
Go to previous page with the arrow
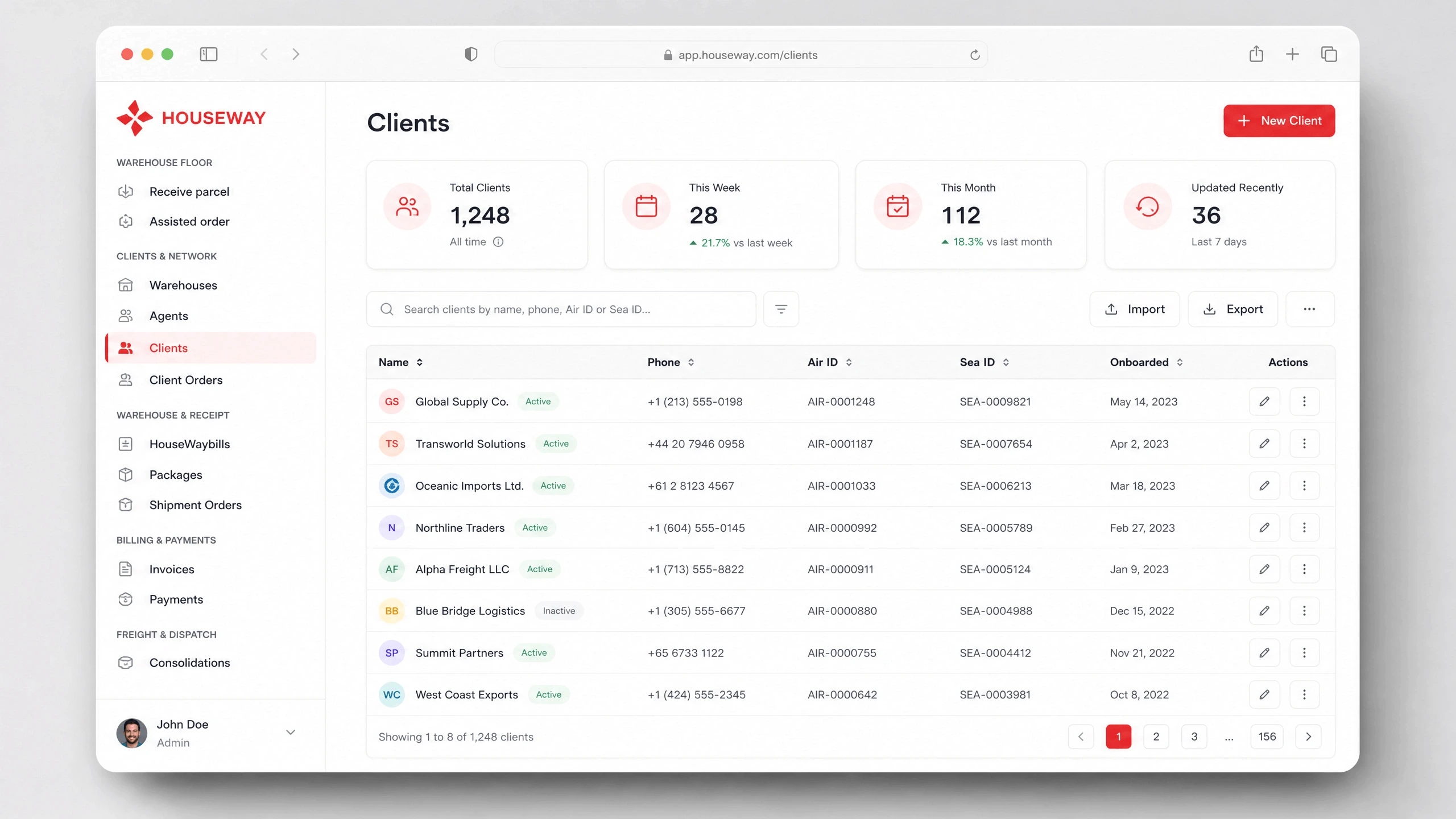coord(1081,737)
